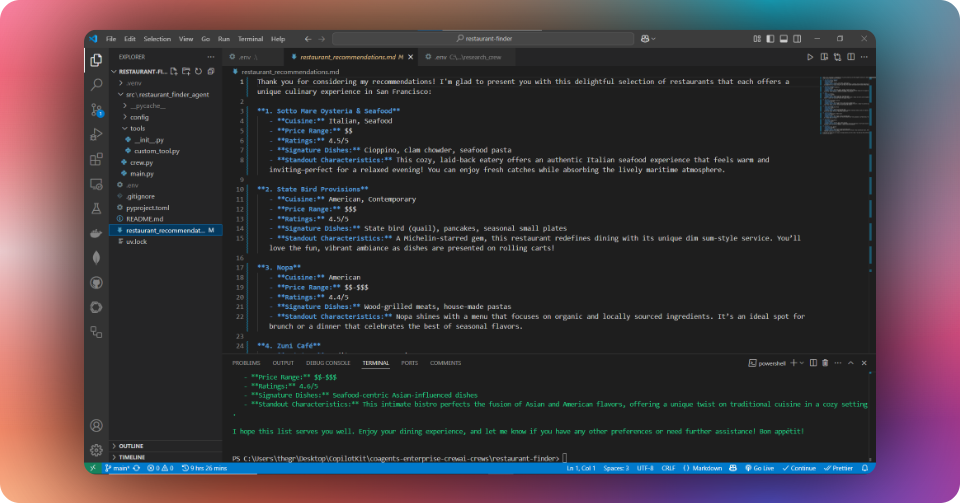Split the terminal panel
Screen dimensions: 960x503
click(x=813, y=363)
